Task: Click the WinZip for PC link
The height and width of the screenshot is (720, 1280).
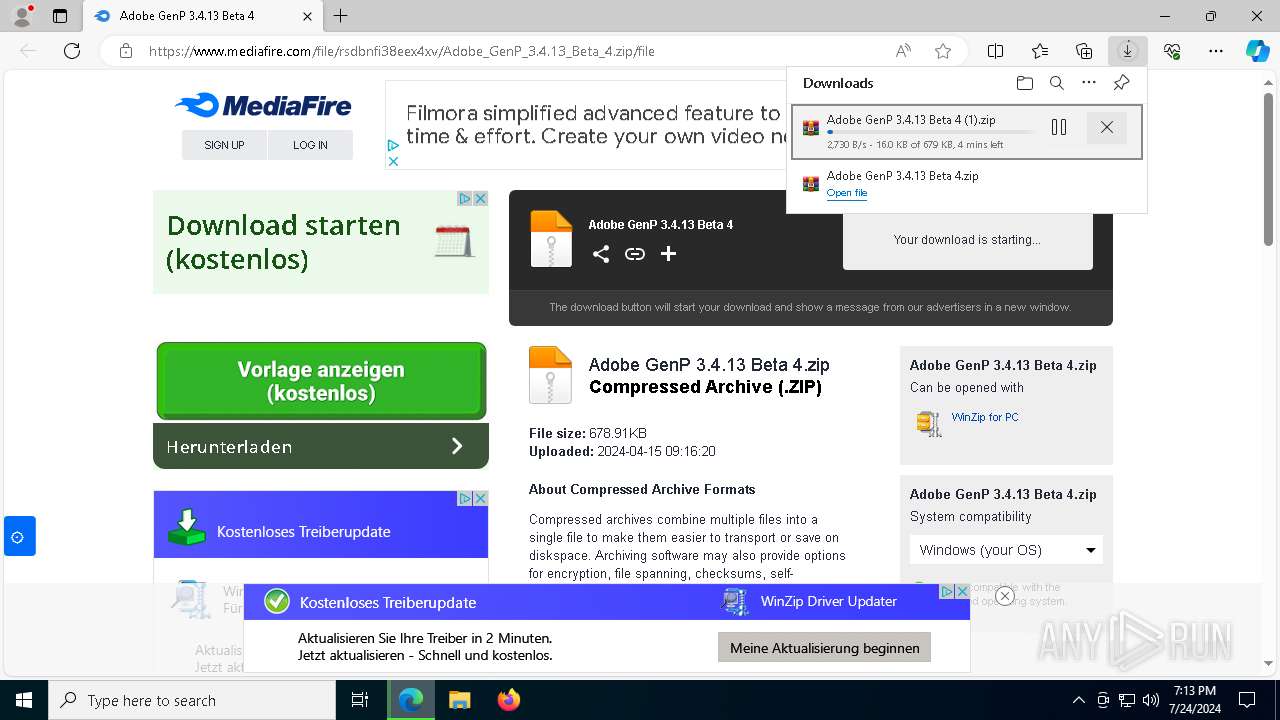Action: (x=985, y=417)
